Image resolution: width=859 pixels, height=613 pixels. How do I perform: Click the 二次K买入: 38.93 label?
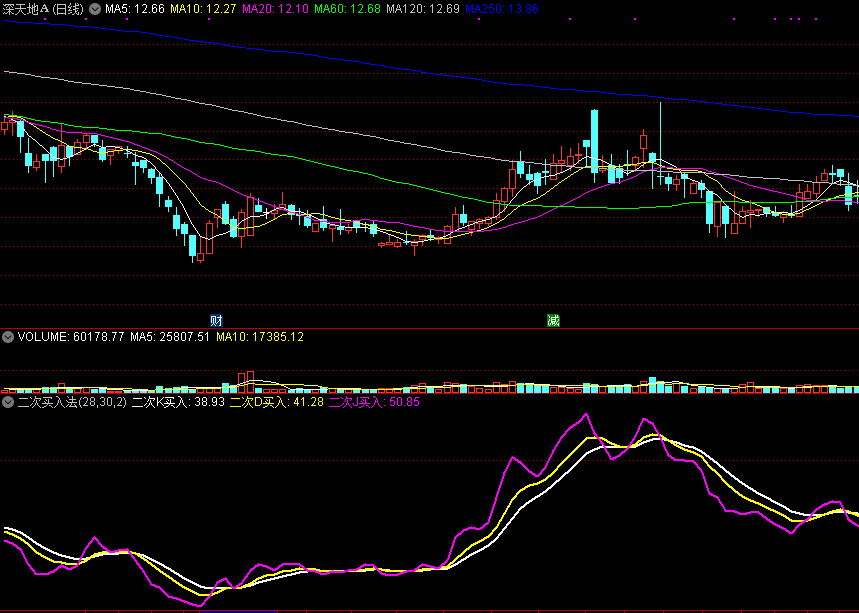point(179,402)
